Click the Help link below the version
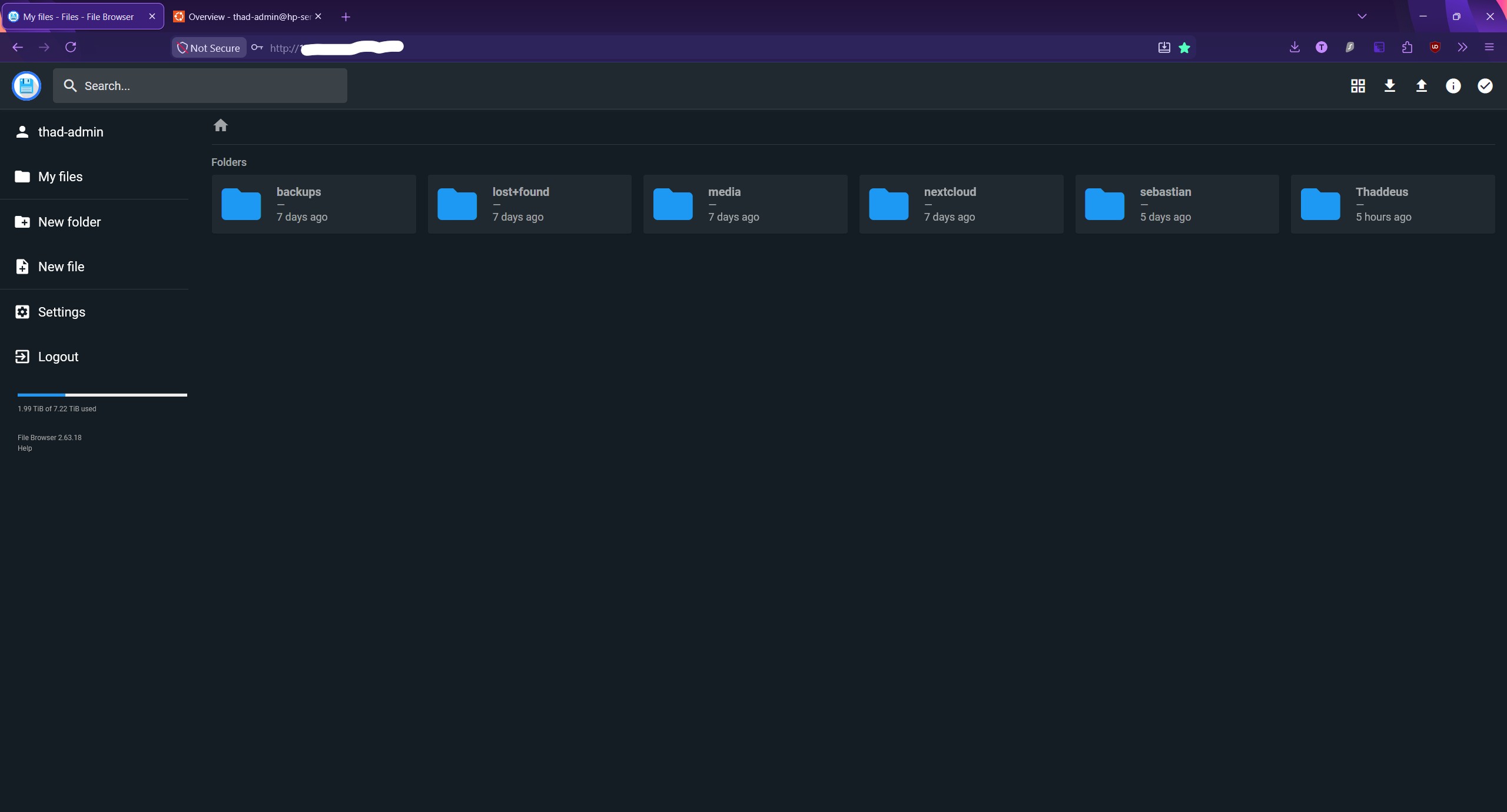 25,448
